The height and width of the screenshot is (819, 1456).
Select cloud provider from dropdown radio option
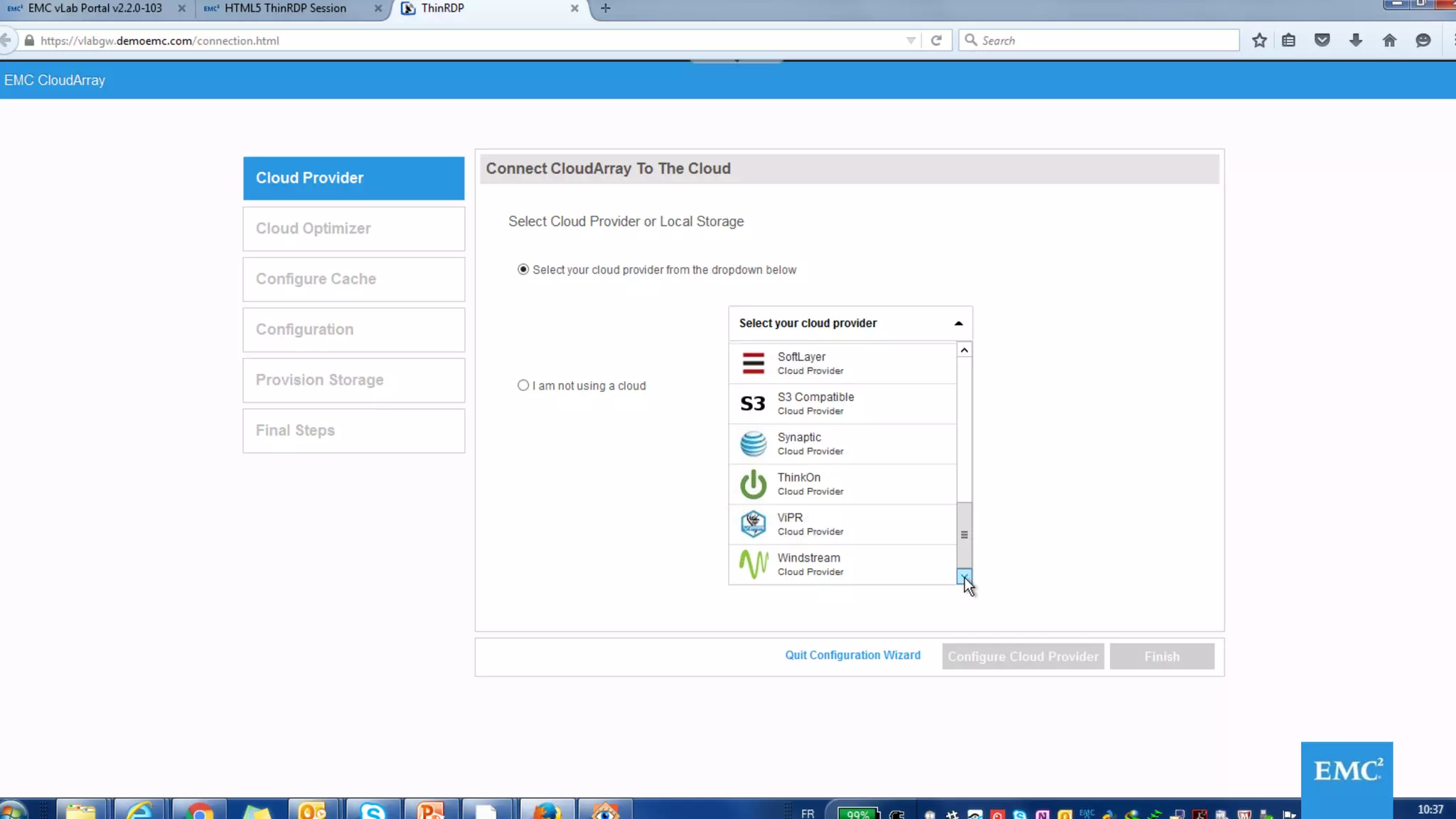click(x=523, y=269)
